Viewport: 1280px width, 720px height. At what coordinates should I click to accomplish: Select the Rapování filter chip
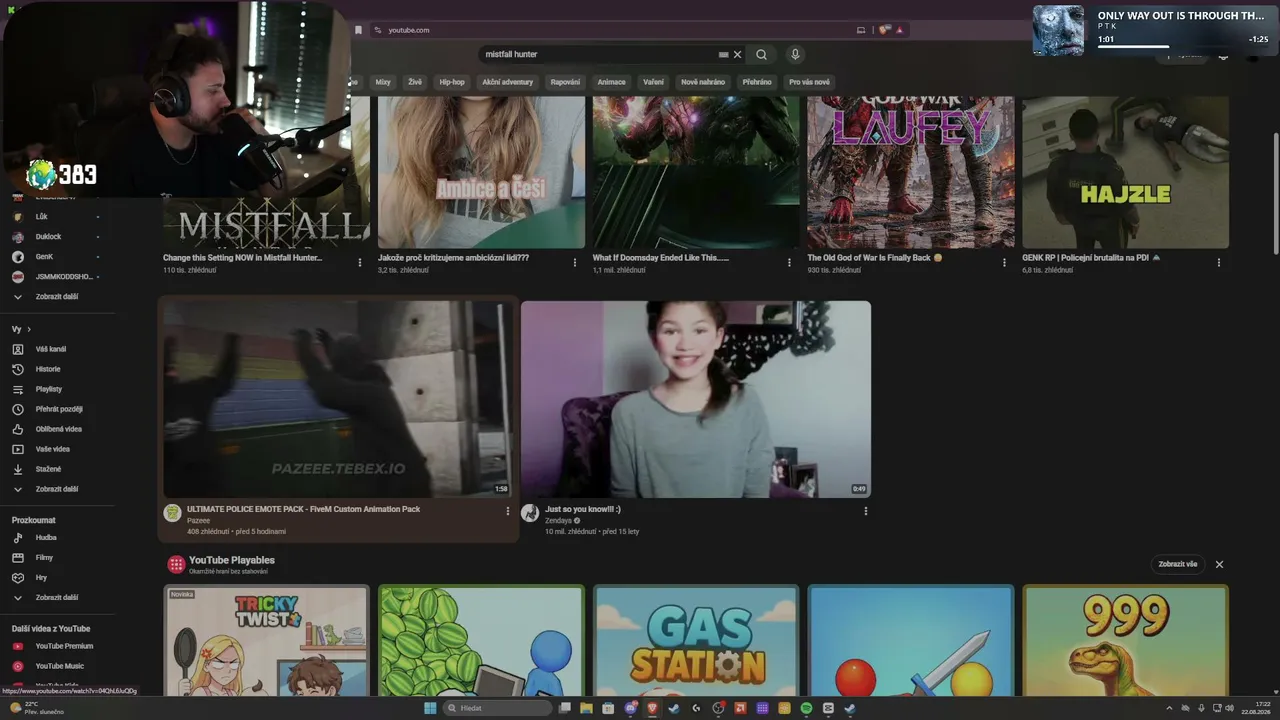(x=565, y=82)
